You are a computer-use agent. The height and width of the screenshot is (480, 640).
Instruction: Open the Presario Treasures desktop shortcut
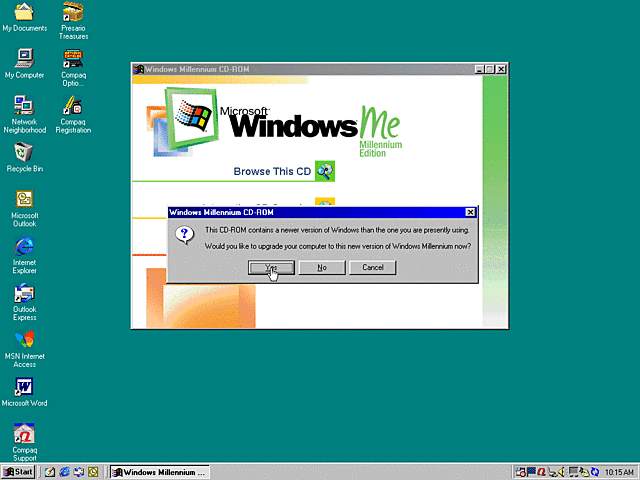click(73, 20)
